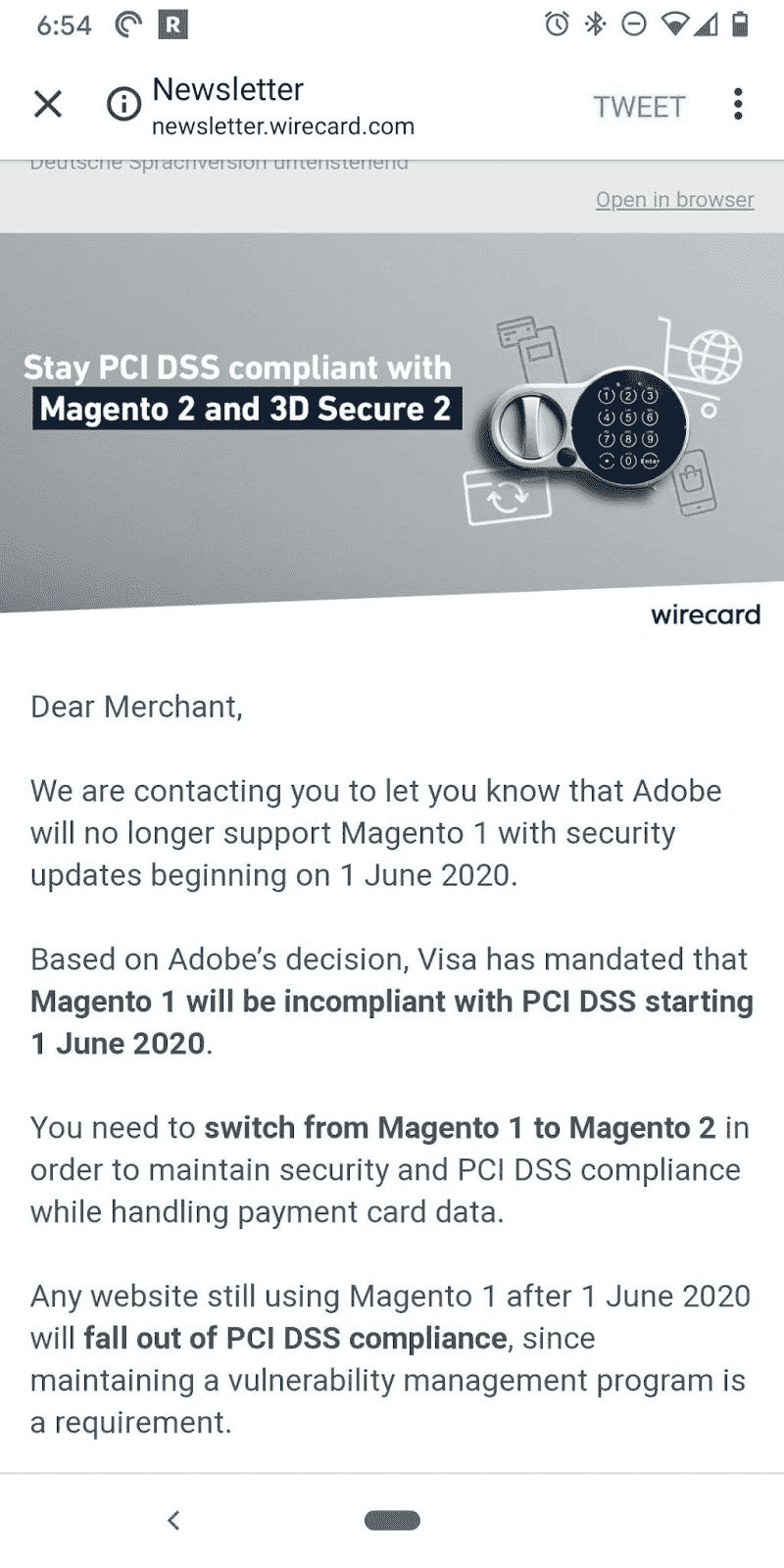Click the wirecard logo

tap(706, 614)
